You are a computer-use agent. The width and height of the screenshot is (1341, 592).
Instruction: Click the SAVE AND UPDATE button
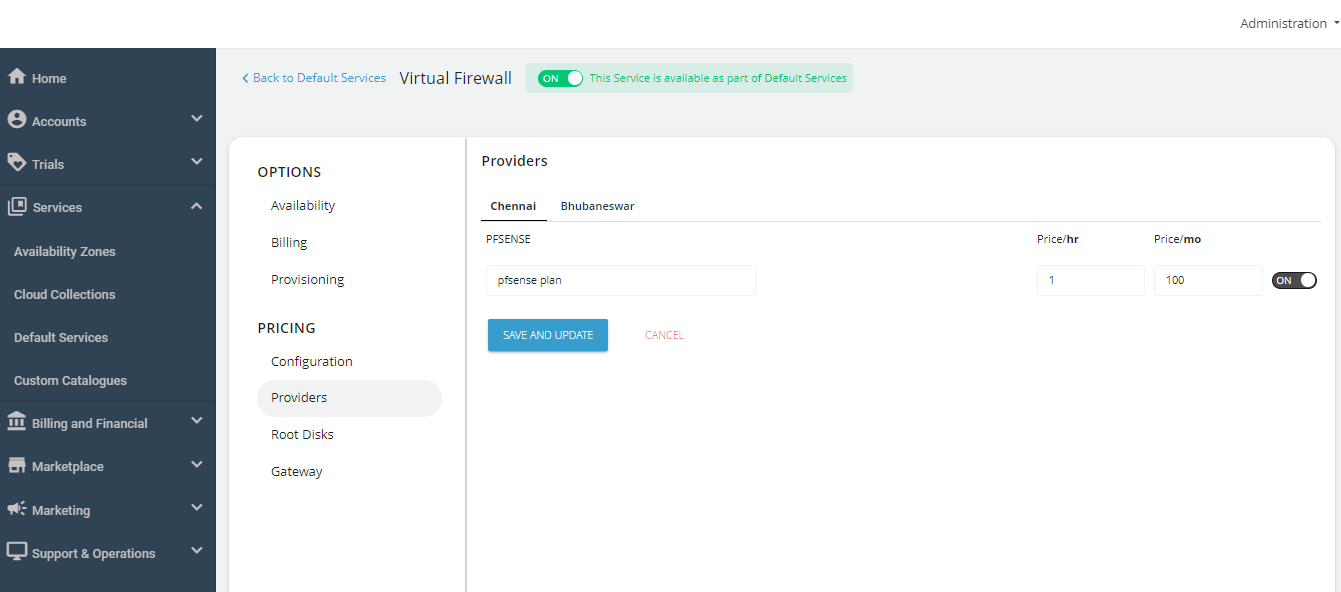[547, 335]
